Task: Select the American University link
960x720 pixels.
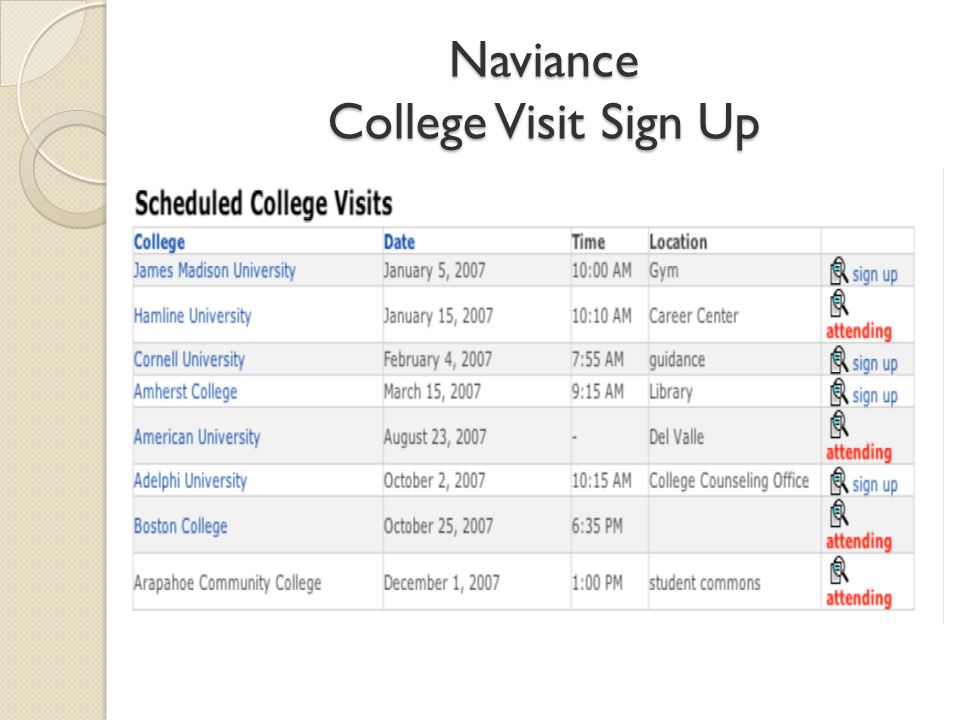Action: (x=197, y=437)
